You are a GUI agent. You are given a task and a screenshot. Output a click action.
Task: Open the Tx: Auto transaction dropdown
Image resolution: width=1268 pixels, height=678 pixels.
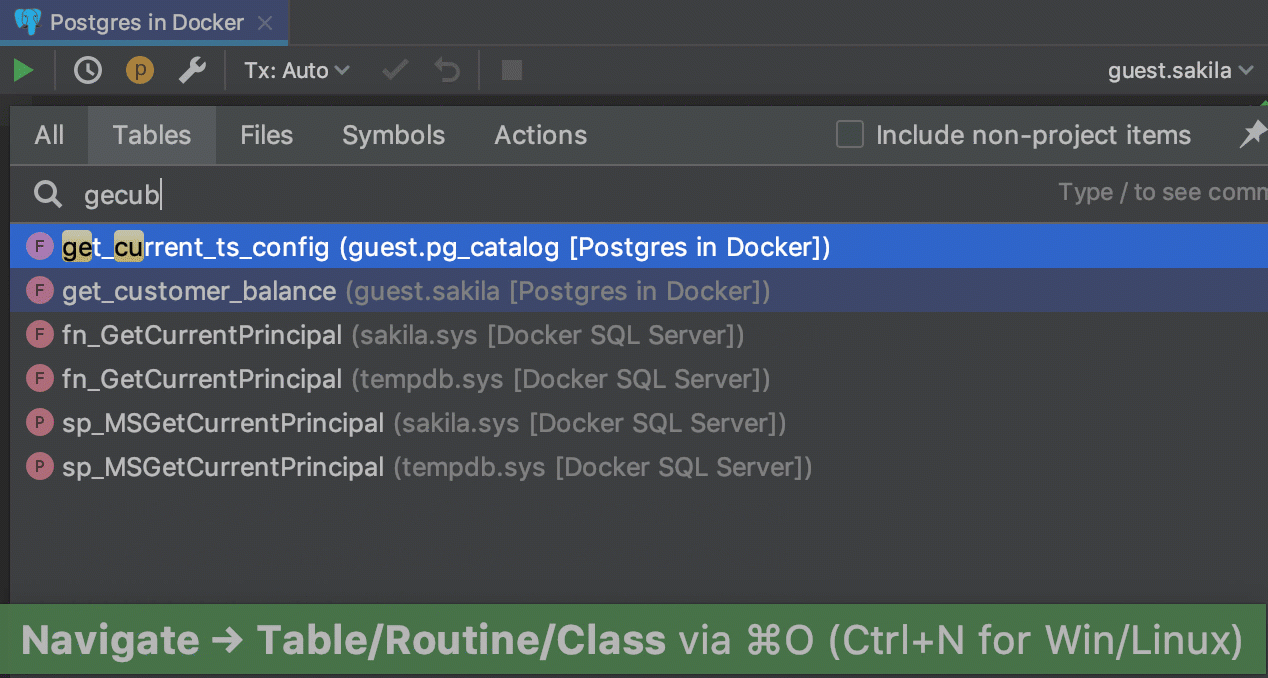[x=297, y=70]
